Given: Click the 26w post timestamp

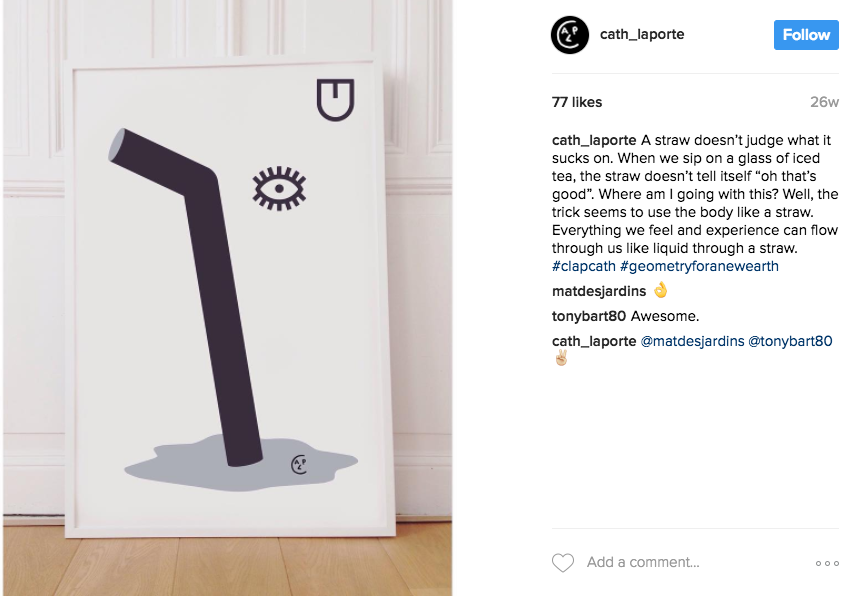Looking at the screenshot, I should tap(825, 102).
